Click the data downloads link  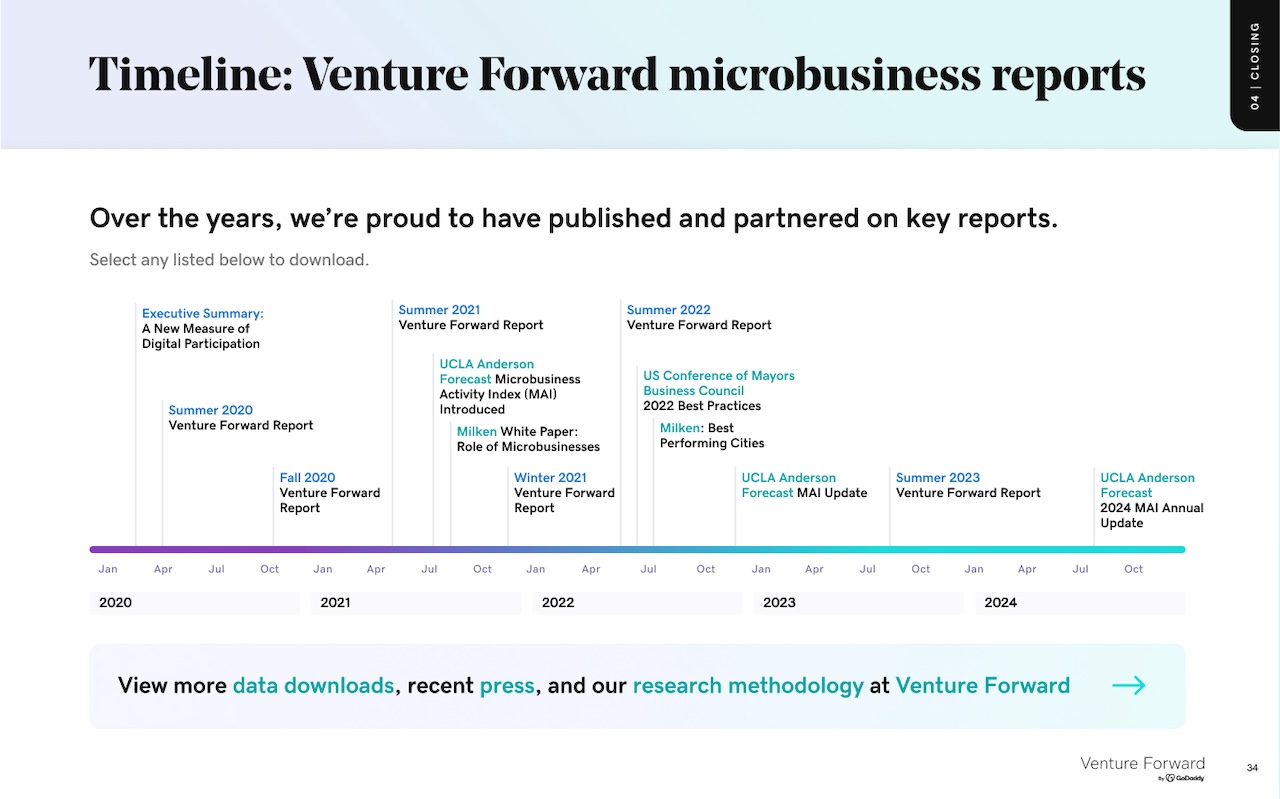[x=313, y=686]
